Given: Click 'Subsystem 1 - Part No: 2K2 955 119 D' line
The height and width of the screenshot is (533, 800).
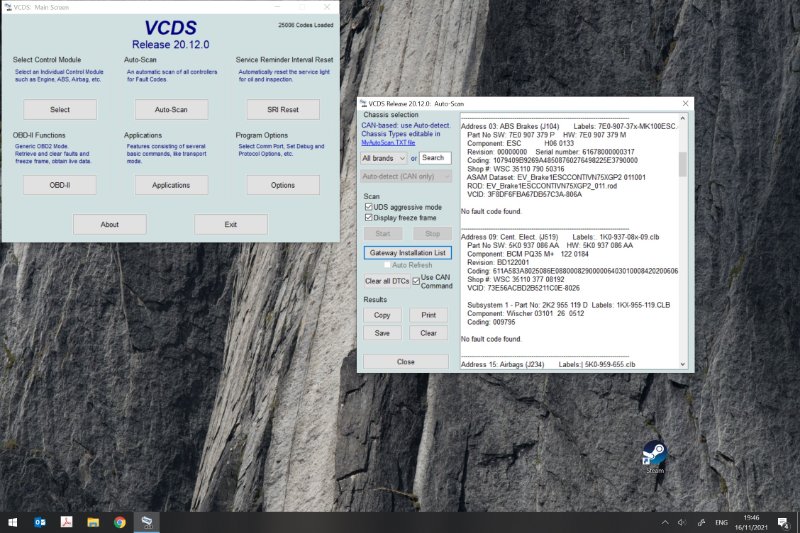Looking at the screenshot, I should [568, 304].
